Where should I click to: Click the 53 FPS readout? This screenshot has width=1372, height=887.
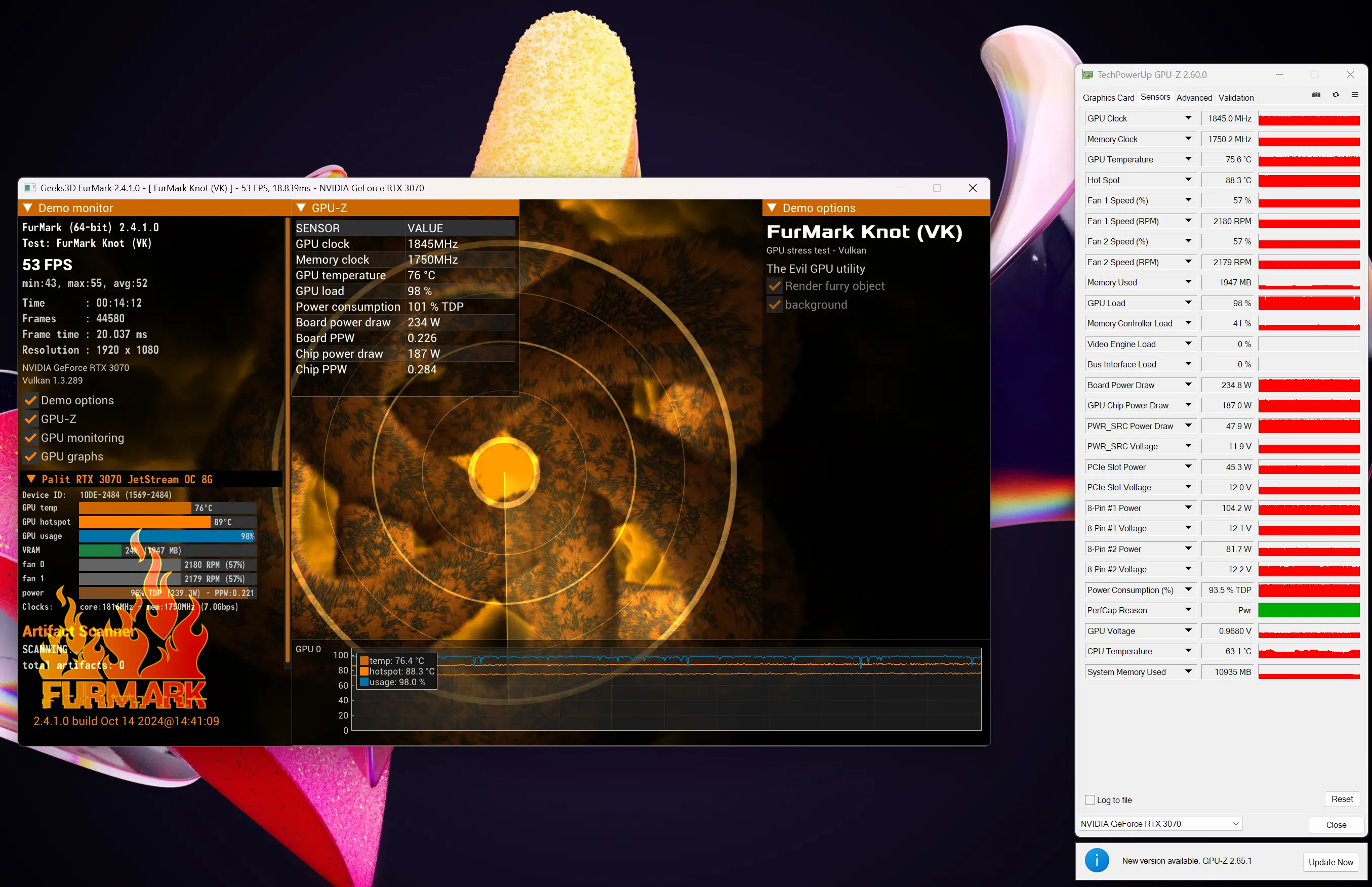(x=47, y=265)
